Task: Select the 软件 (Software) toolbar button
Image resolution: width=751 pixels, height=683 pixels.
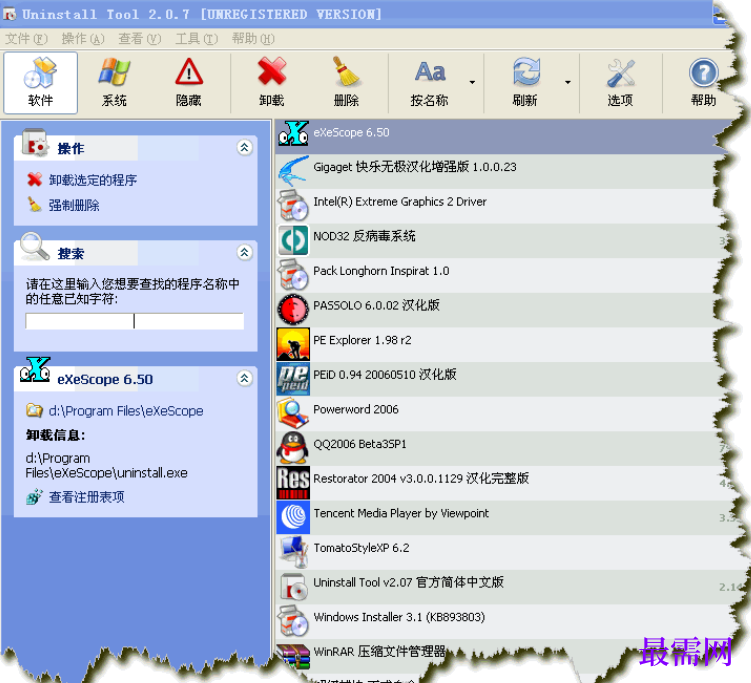Action: 40,83
